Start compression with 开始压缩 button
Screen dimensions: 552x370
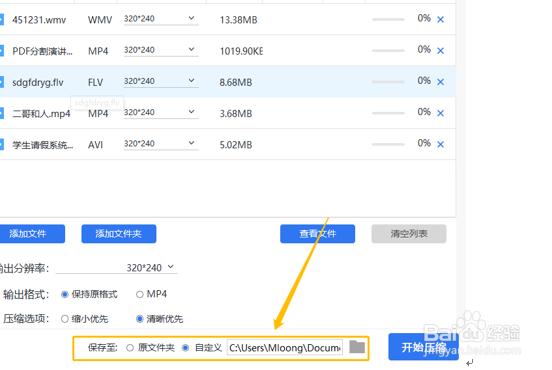(x=424, y=347)
